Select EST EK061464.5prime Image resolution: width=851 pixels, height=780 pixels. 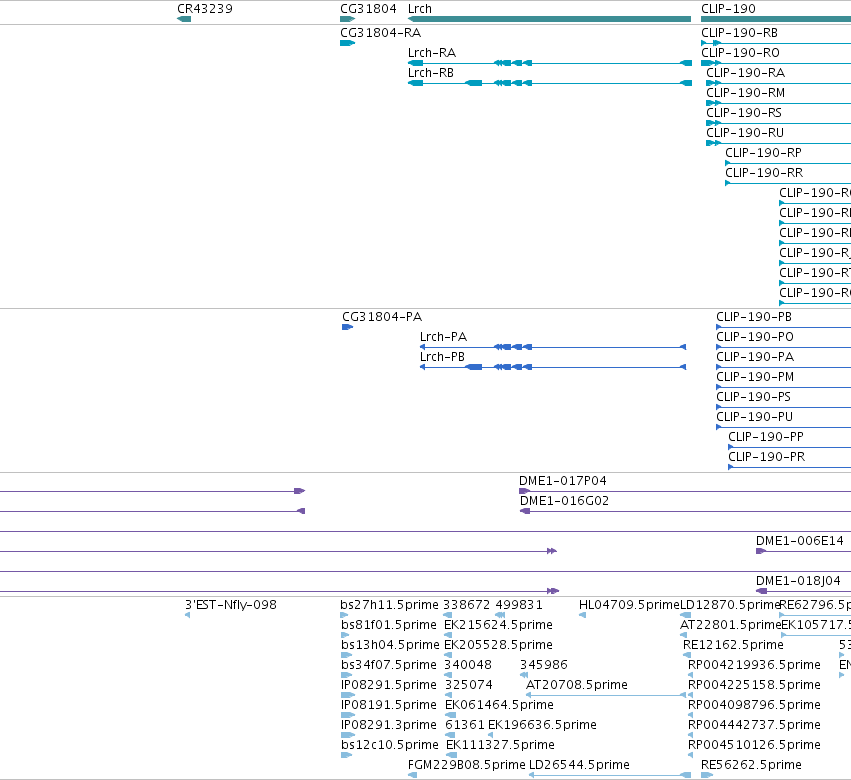click(499, 705)
